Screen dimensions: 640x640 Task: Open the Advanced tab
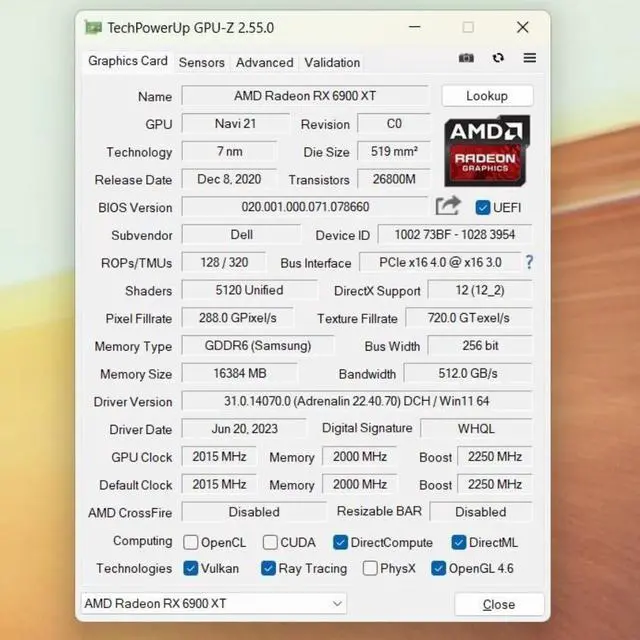(x=264, y=62)
